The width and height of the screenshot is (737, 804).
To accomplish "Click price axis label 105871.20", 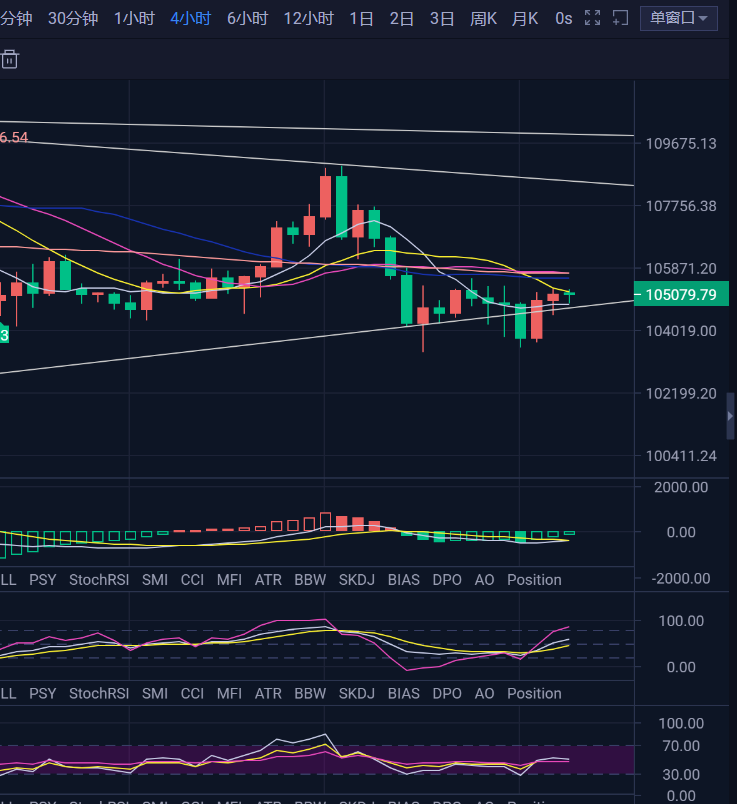I will (x=681, y=269).
